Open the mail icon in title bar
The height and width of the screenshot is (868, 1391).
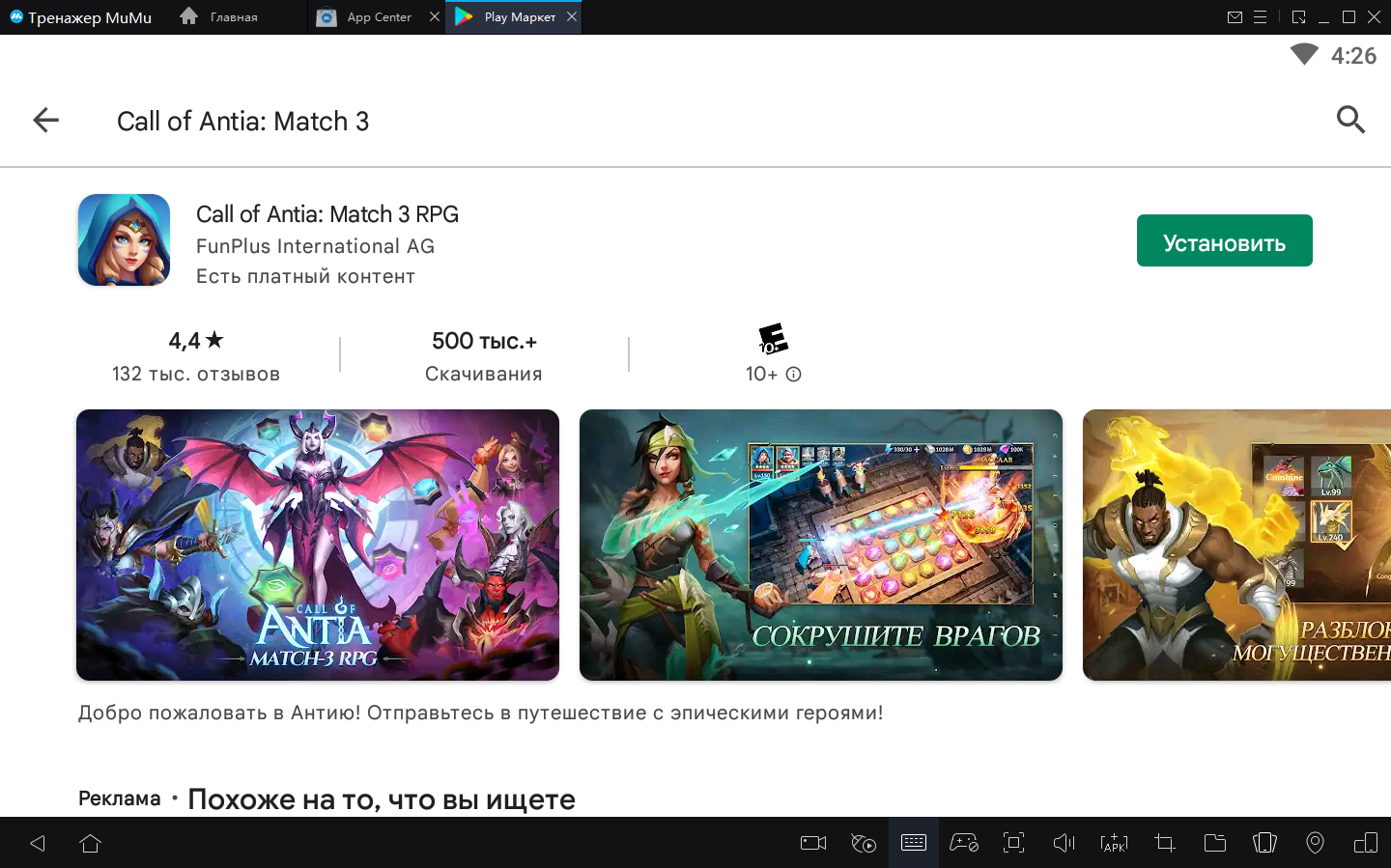pos(1235,17)
